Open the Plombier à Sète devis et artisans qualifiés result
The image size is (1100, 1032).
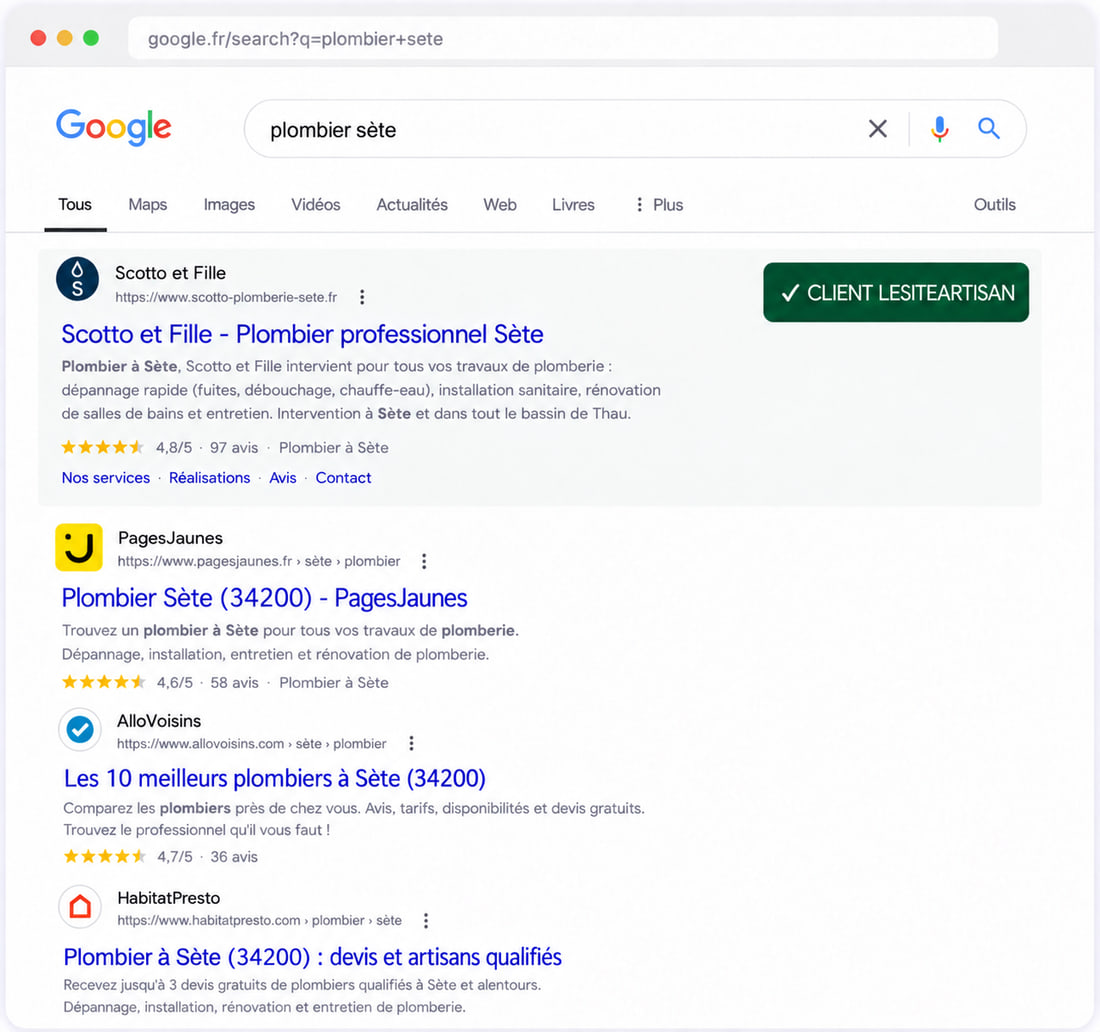point(313,958)
